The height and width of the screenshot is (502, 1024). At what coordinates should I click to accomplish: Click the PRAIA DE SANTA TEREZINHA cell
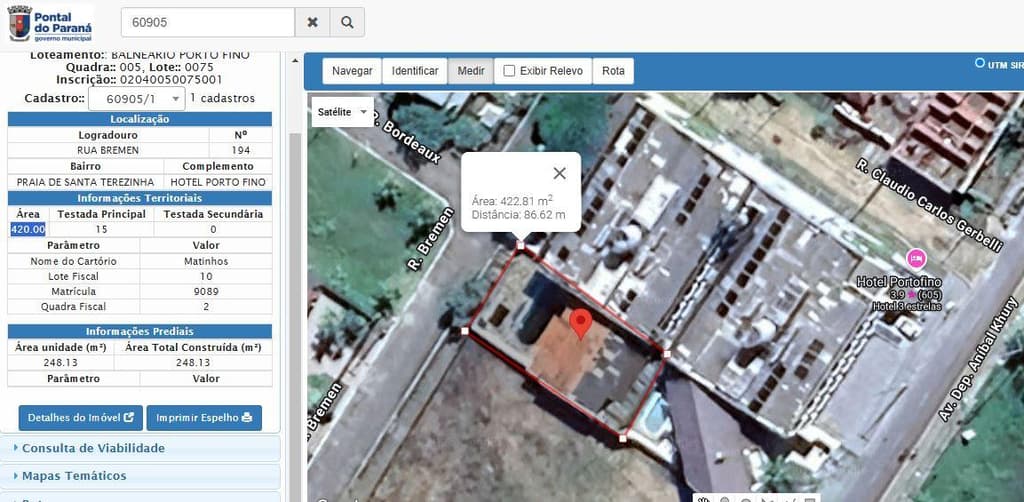click(86, 182)
